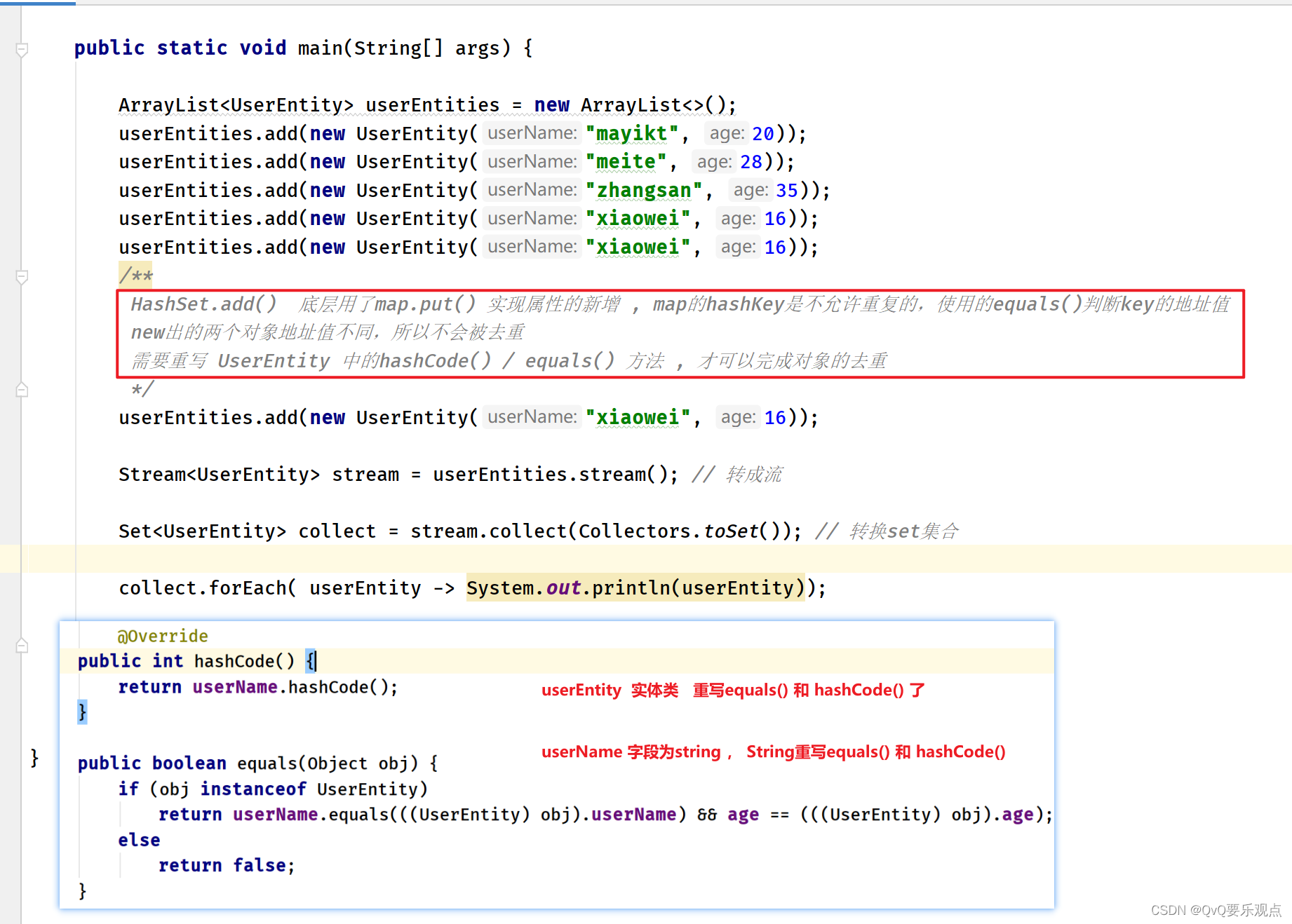
Task: Select the string "zhangsan"
Action: pos(644,190)
